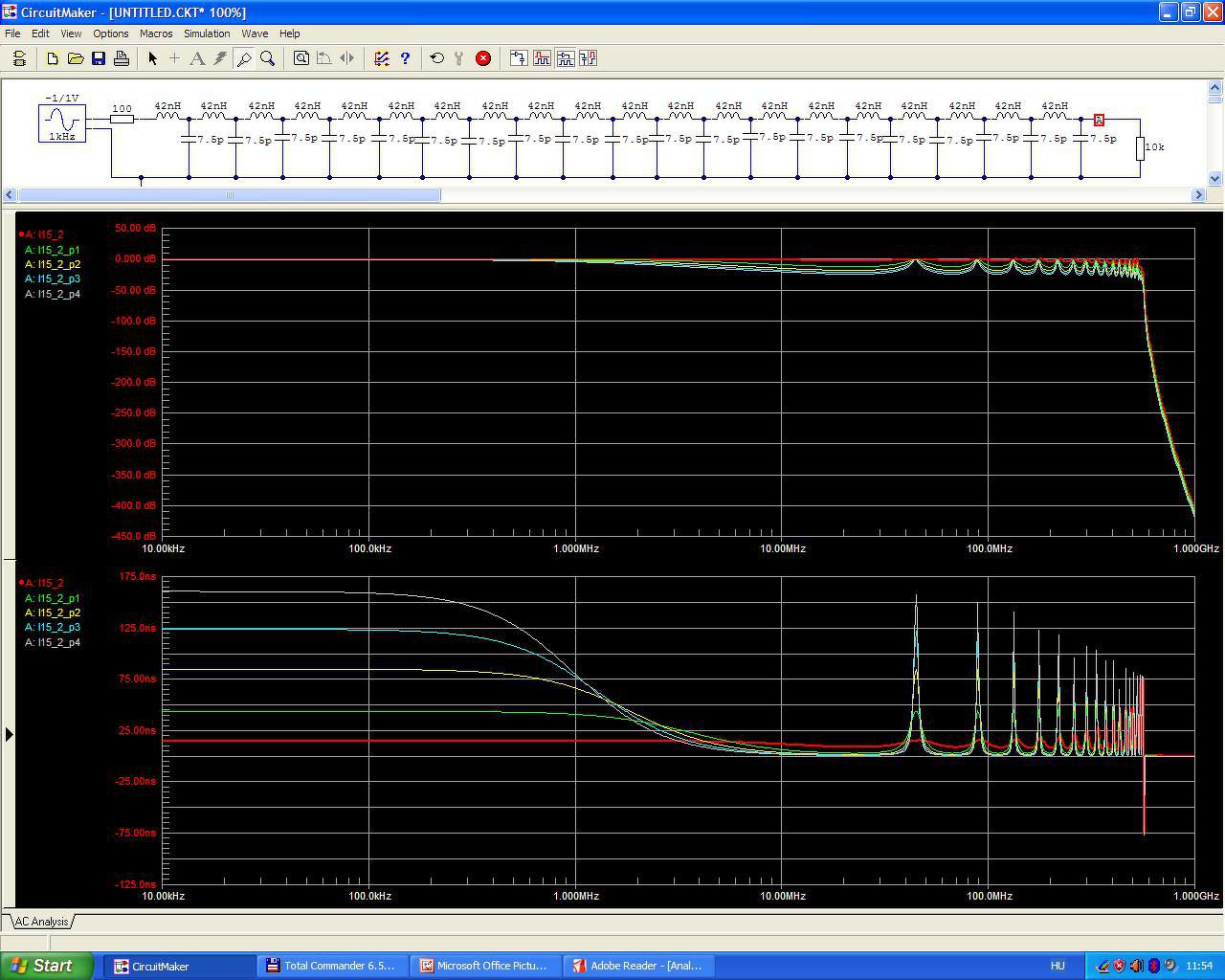Click the blue question mark Help icon
1225x980 pixels.
(405, 58)
